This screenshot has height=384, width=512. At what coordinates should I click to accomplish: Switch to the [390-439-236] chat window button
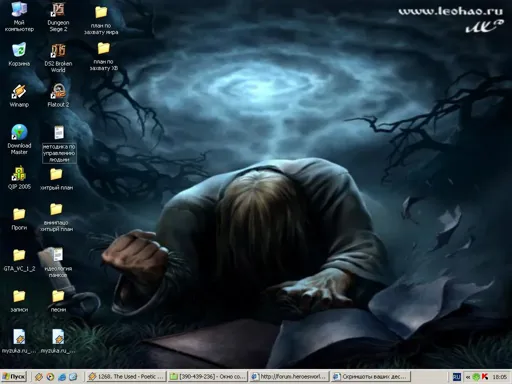point(207,377)
